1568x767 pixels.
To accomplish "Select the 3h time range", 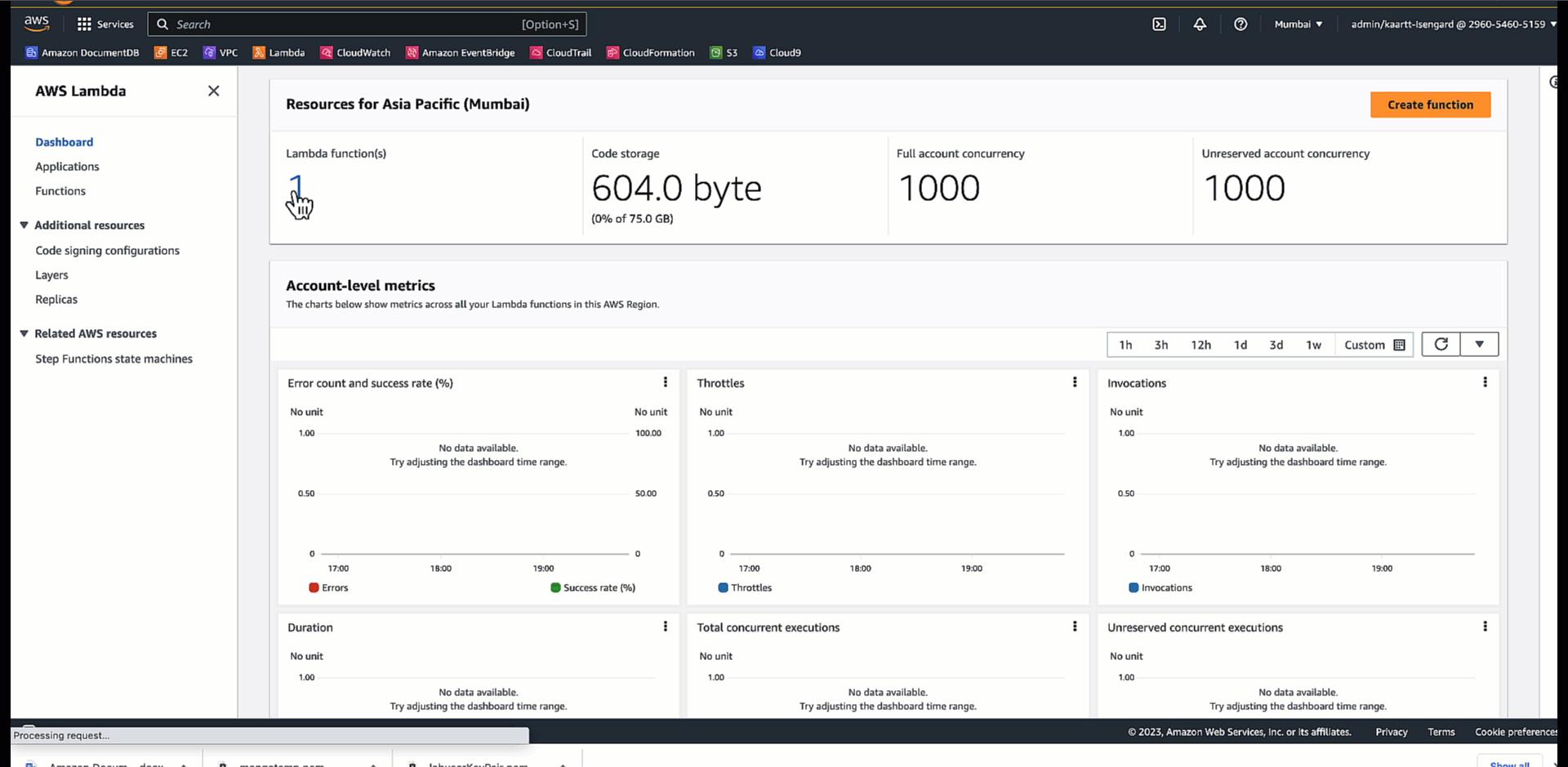I will [1160, 345].
